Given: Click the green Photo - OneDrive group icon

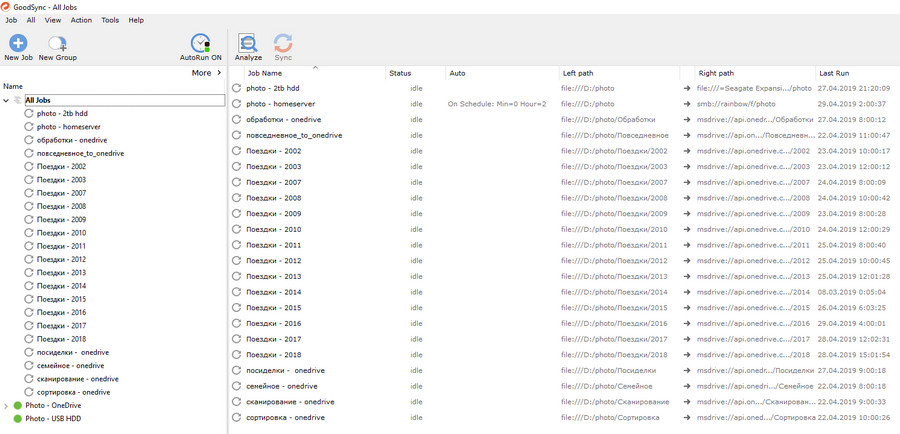Looking at the screenshot, I should coord(17,406).
